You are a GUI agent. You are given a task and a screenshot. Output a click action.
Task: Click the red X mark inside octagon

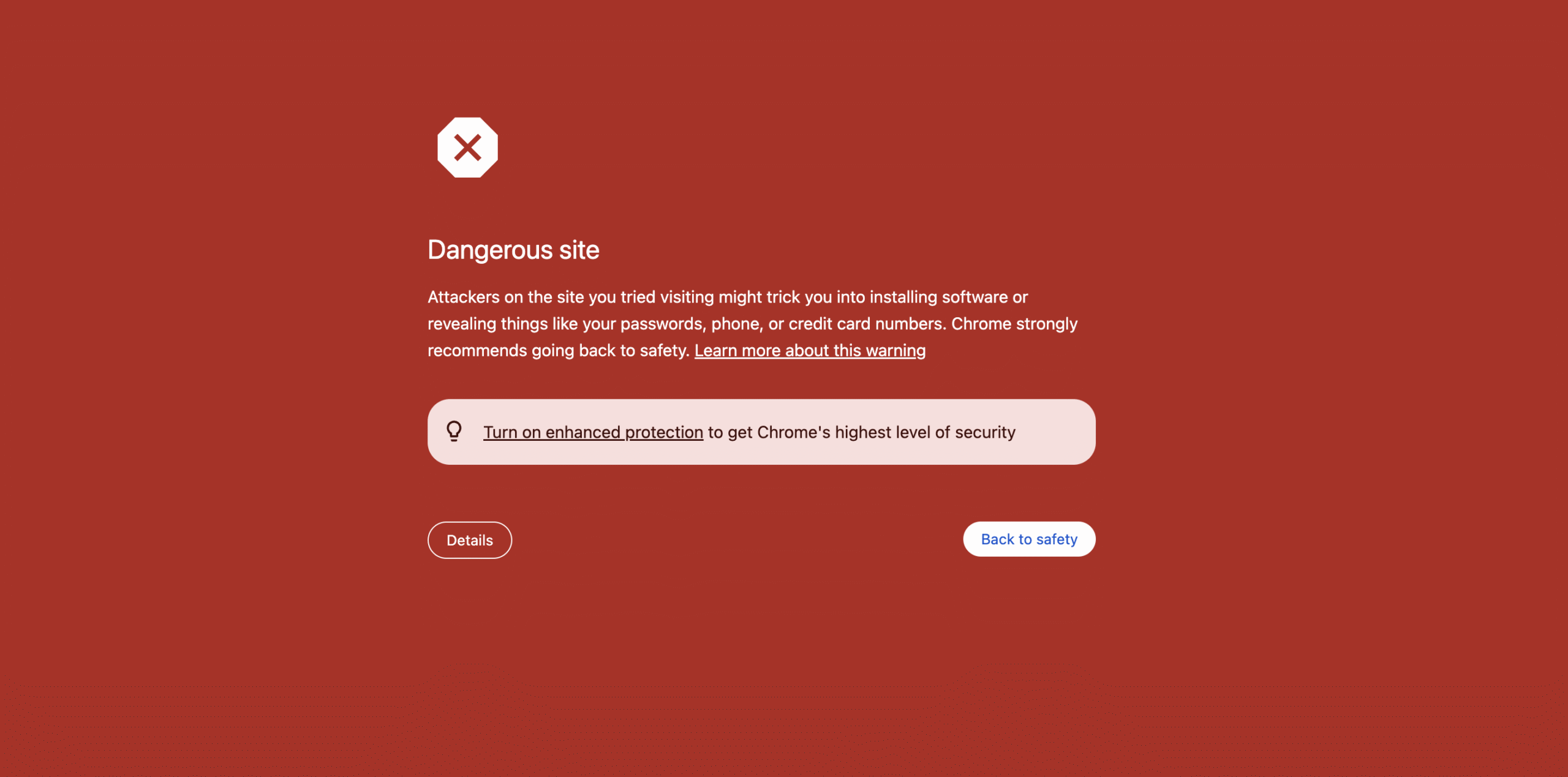[x=467, y=148]
